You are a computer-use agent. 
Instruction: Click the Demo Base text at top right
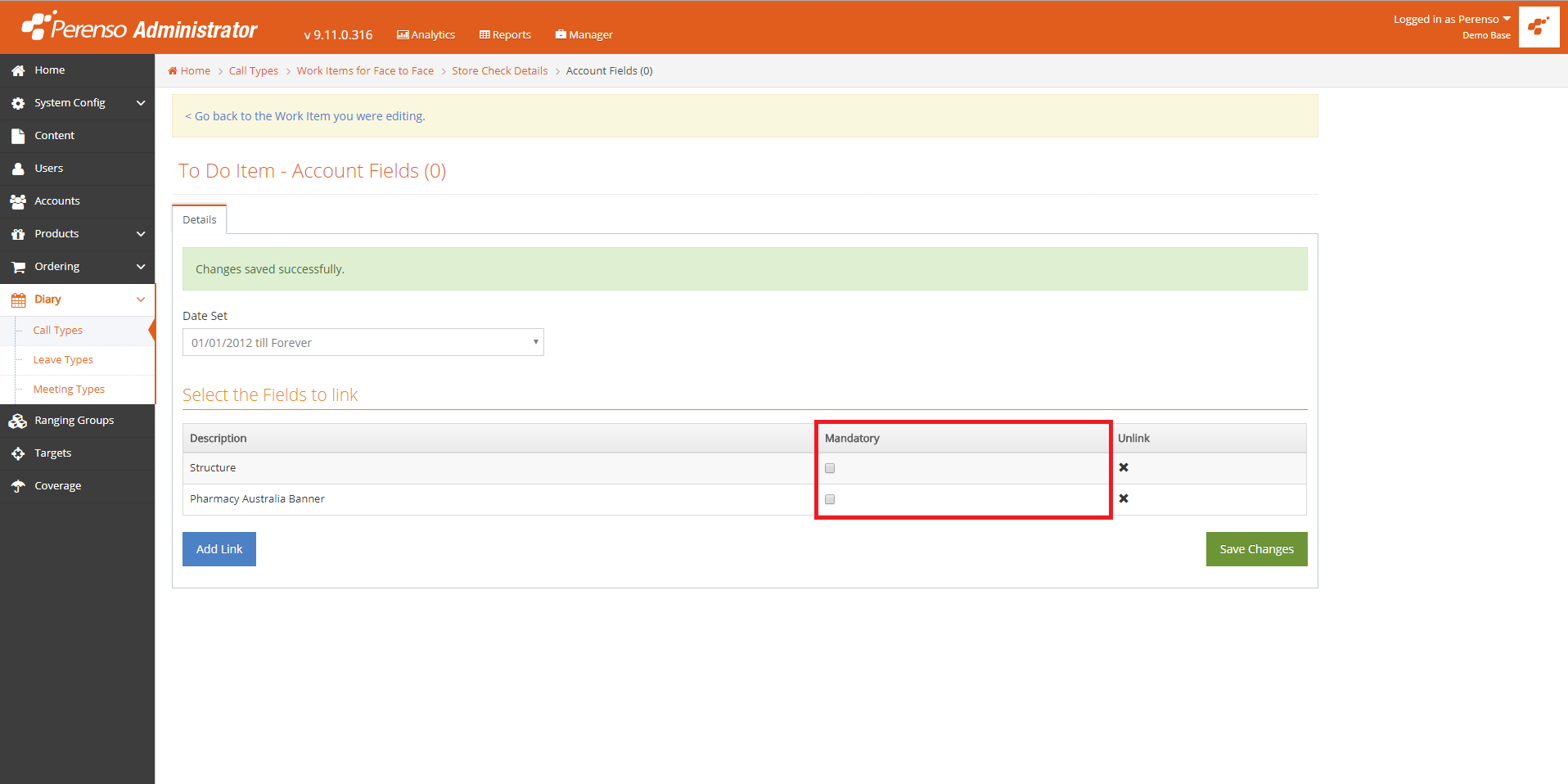point(1486,35)
